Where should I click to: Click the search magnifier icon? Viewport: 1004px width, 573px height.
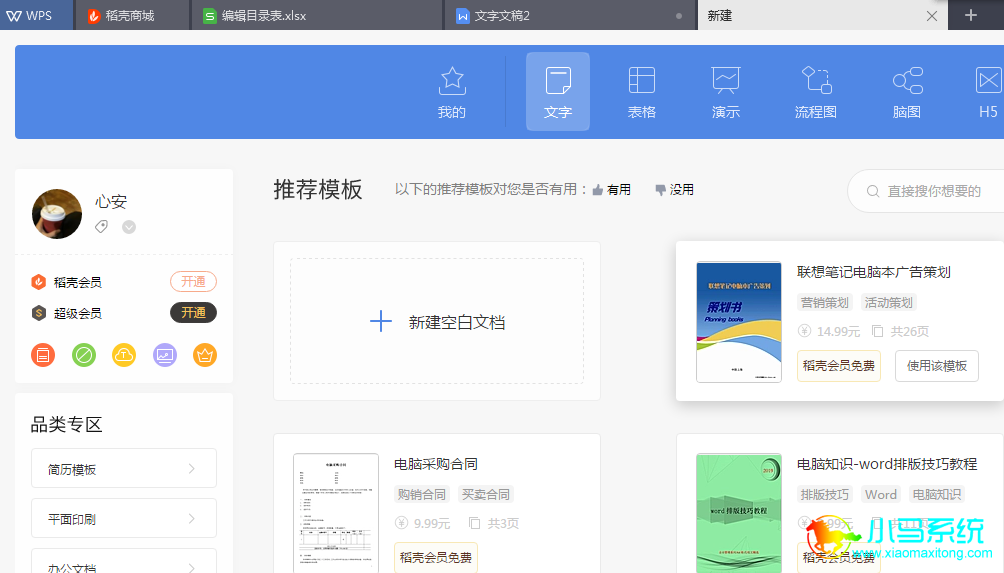872,191
